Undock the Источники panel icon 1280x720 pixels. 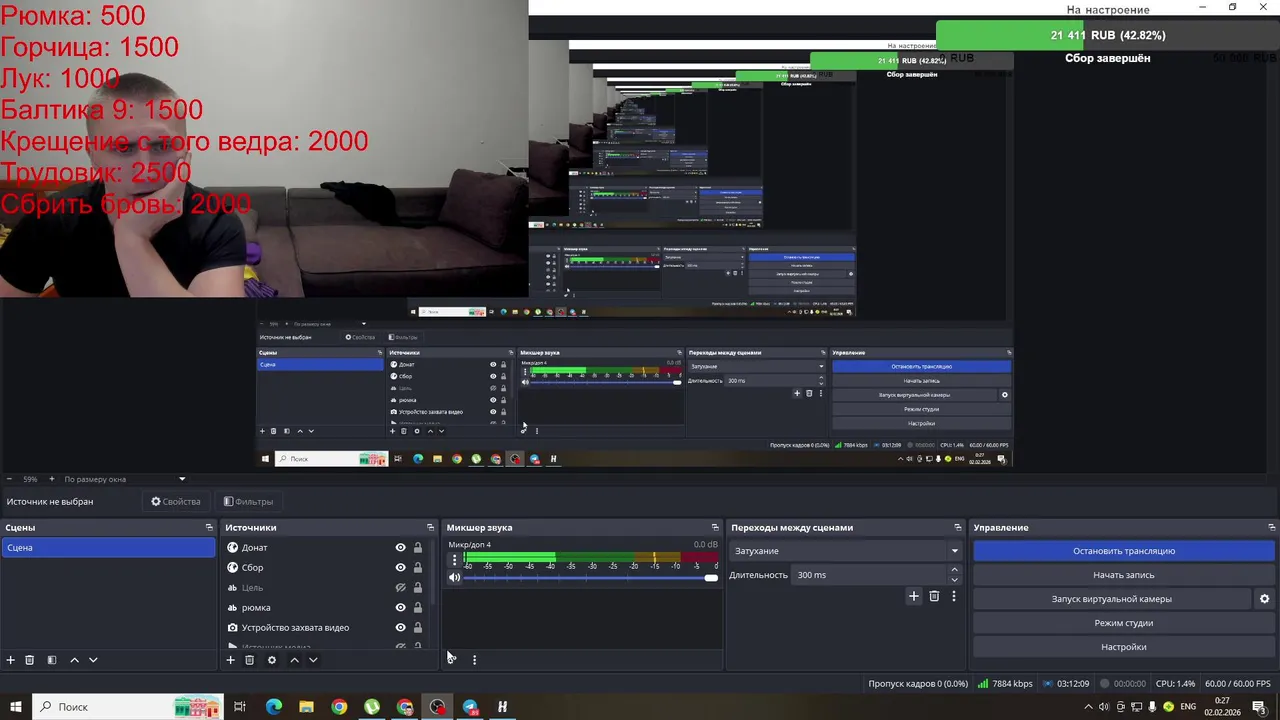click(x=431, y=527)
